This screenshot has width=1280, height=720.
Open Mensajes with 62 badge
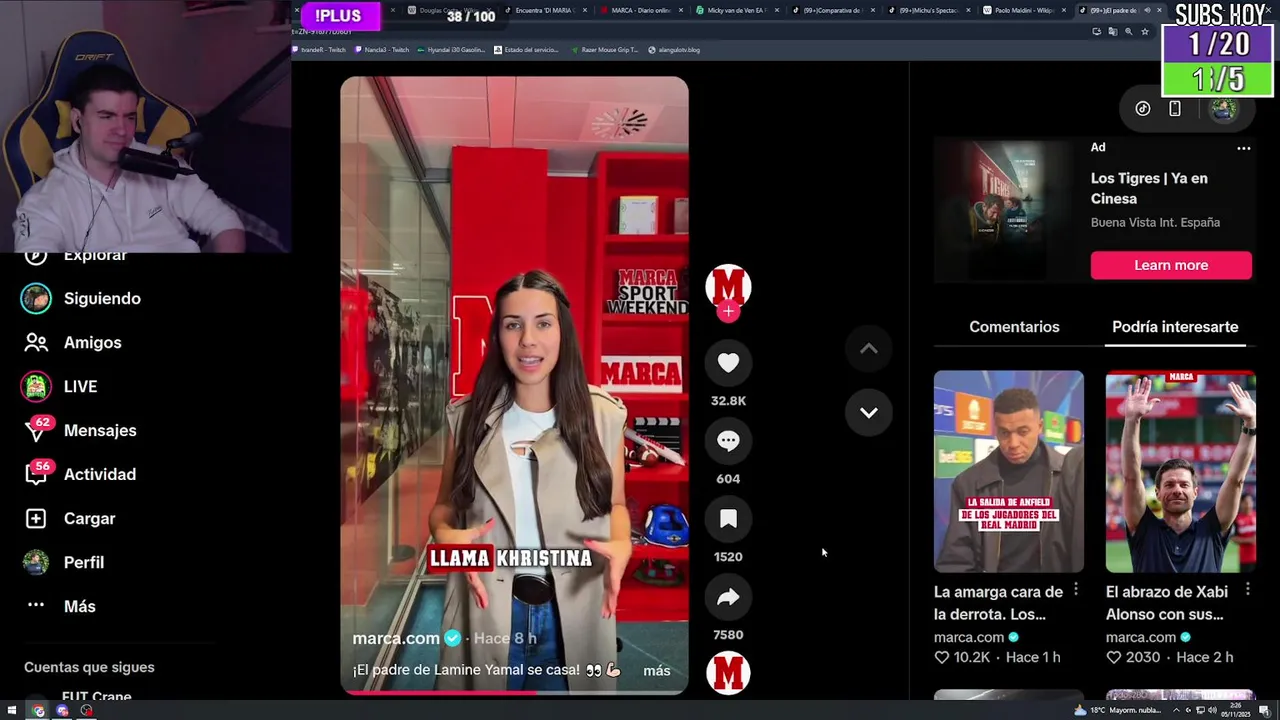pyautogui.click(x=80, y=430)
